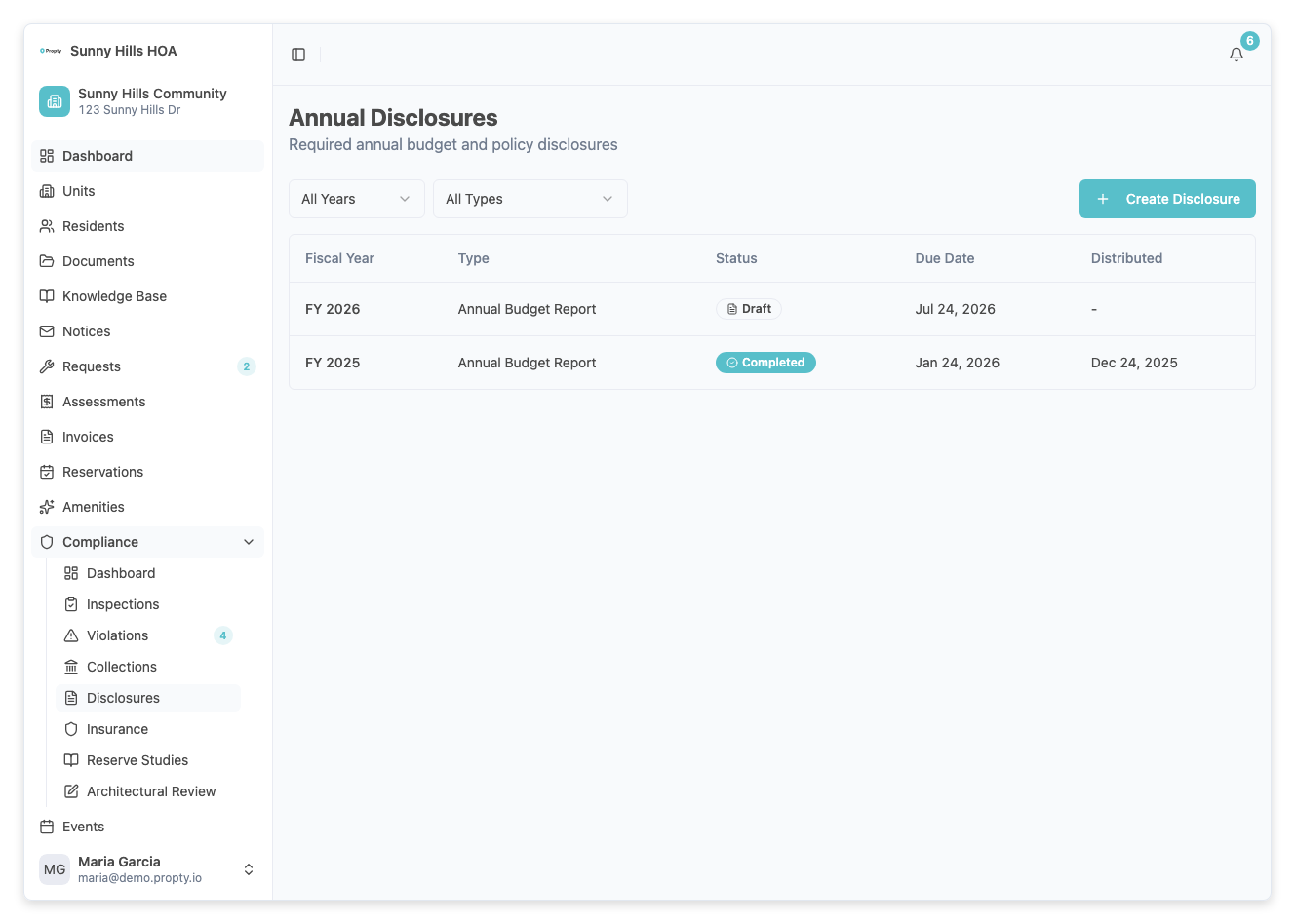The height and width of the screenshot is (924, 1295).
Task: Click the Create Disclosure button
Action: click(x=1166, y=199)
